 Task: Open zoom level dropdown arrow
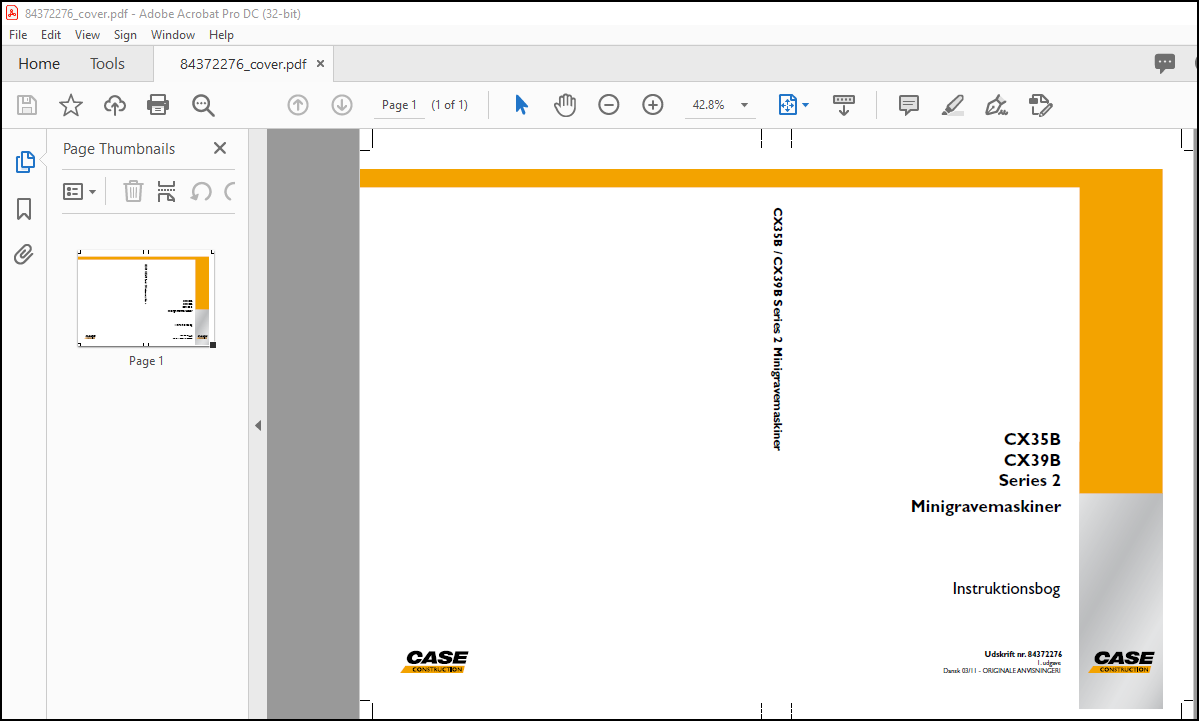click(x=744, y=105)
